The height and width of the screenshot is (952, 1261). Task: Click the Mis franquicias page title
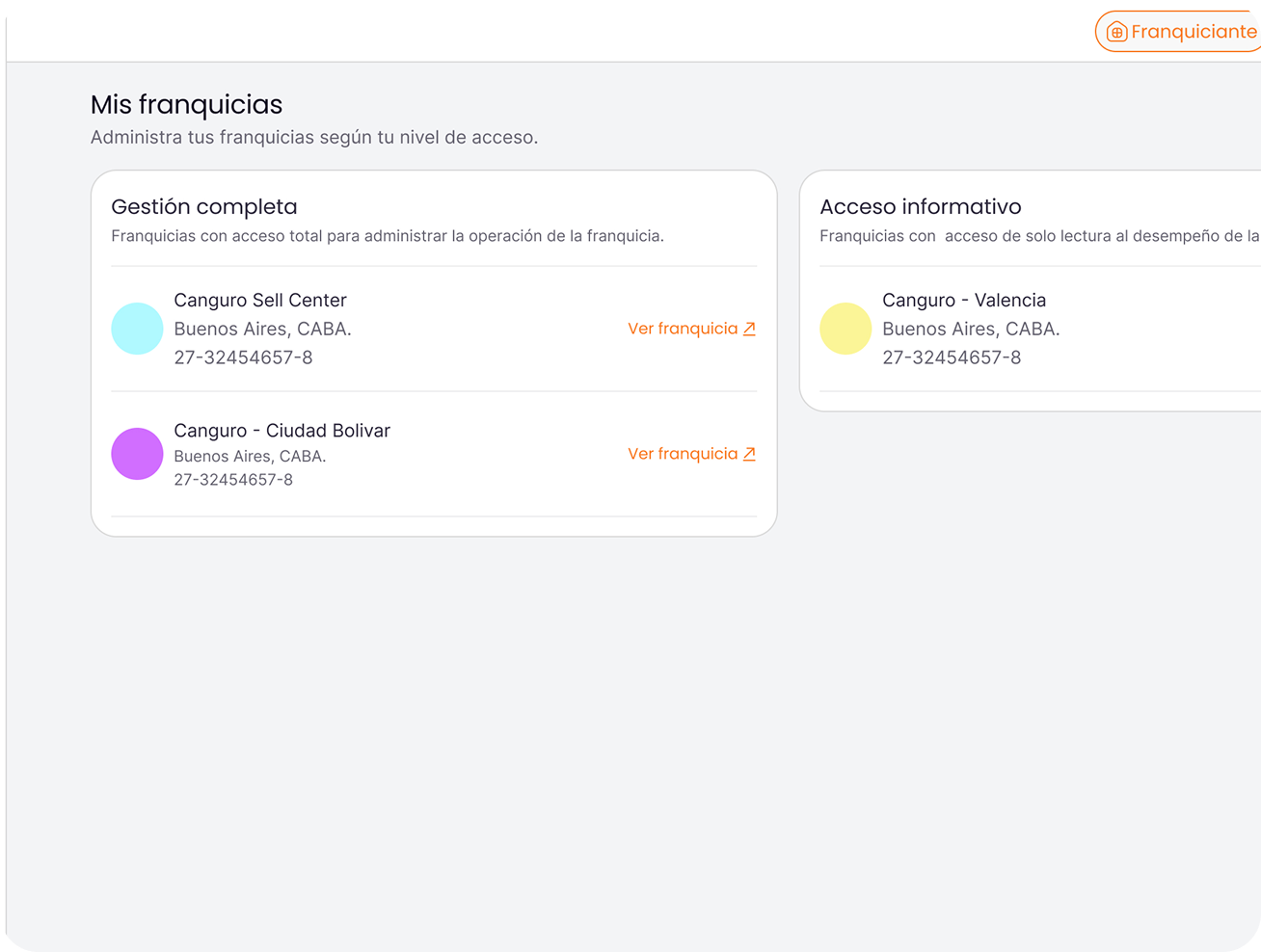187,105
